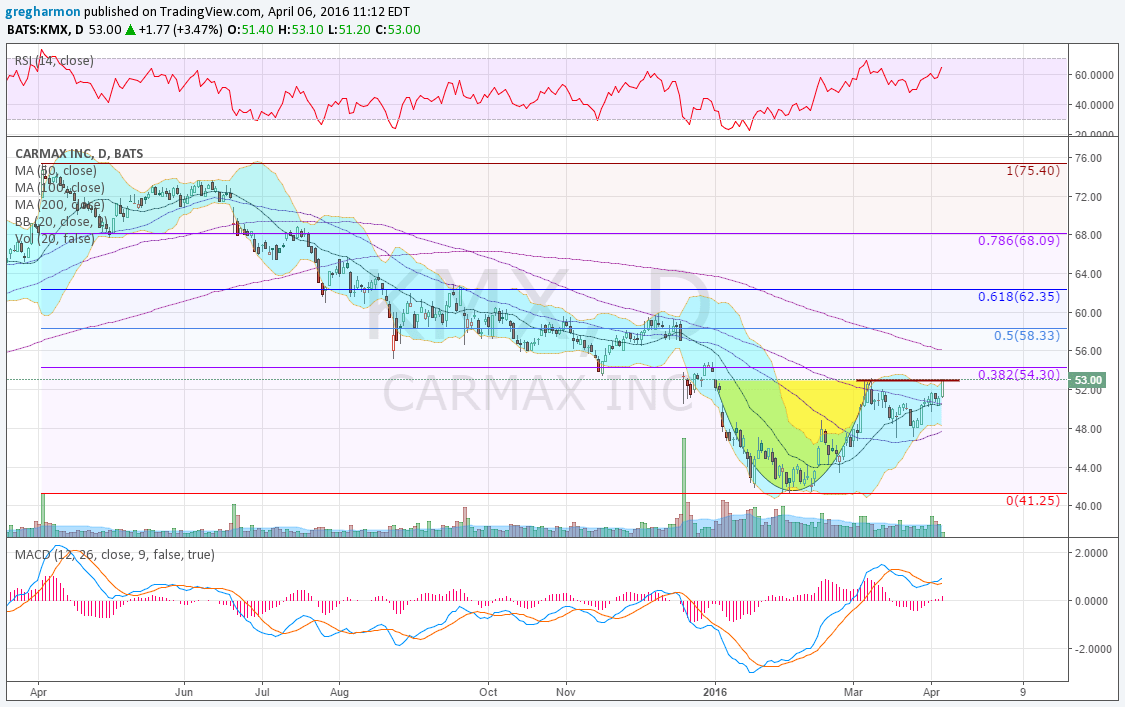
Task: Click the BATS:KMX, D symbol text
Action: [45, 29]
